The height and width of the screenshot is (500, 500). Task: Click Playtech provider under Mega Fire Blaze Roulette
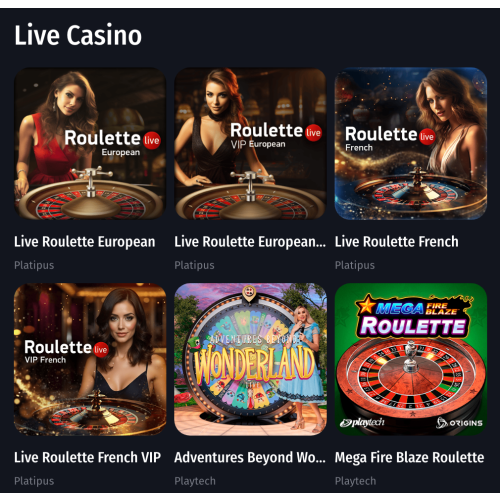[x=355, y=481]
